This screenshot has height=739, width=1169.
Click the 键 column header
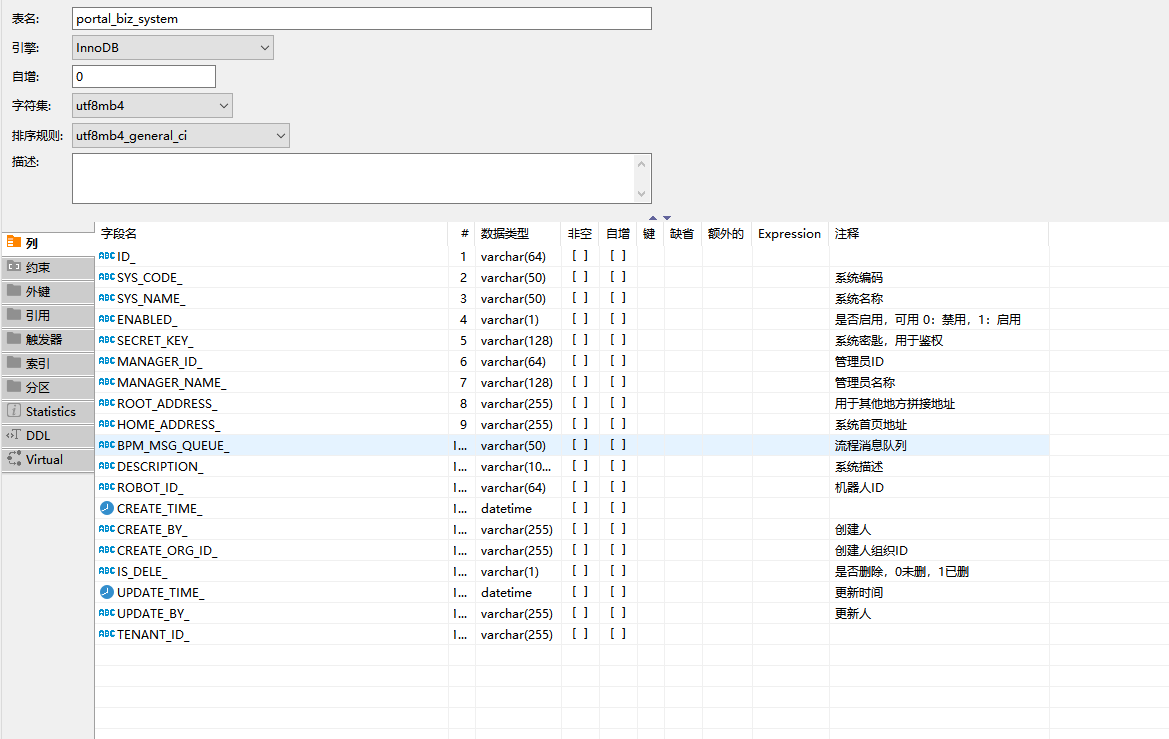tap(650, 233)
